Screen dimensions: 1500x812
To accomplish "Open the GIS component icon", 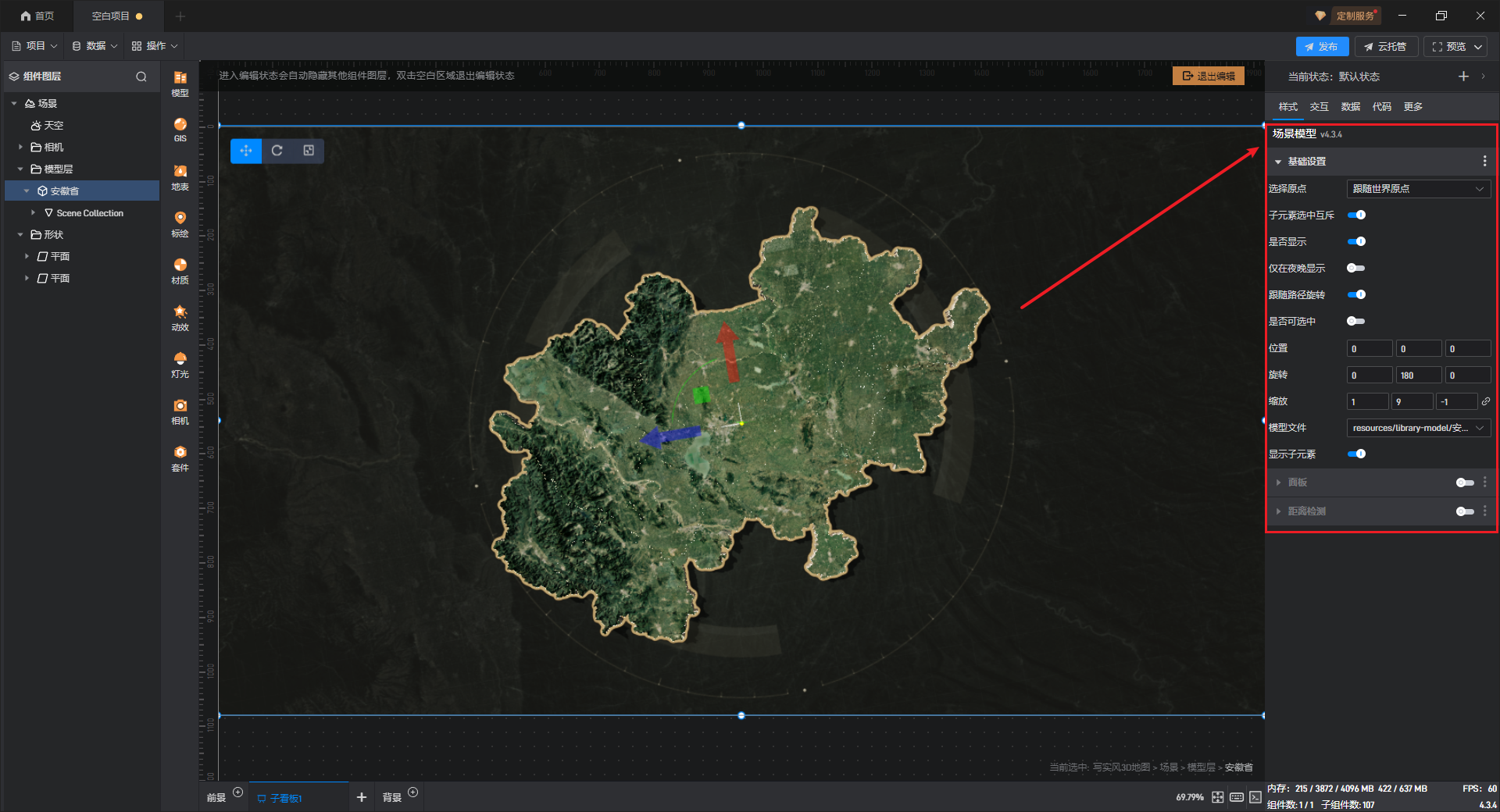I will point(180,129).
